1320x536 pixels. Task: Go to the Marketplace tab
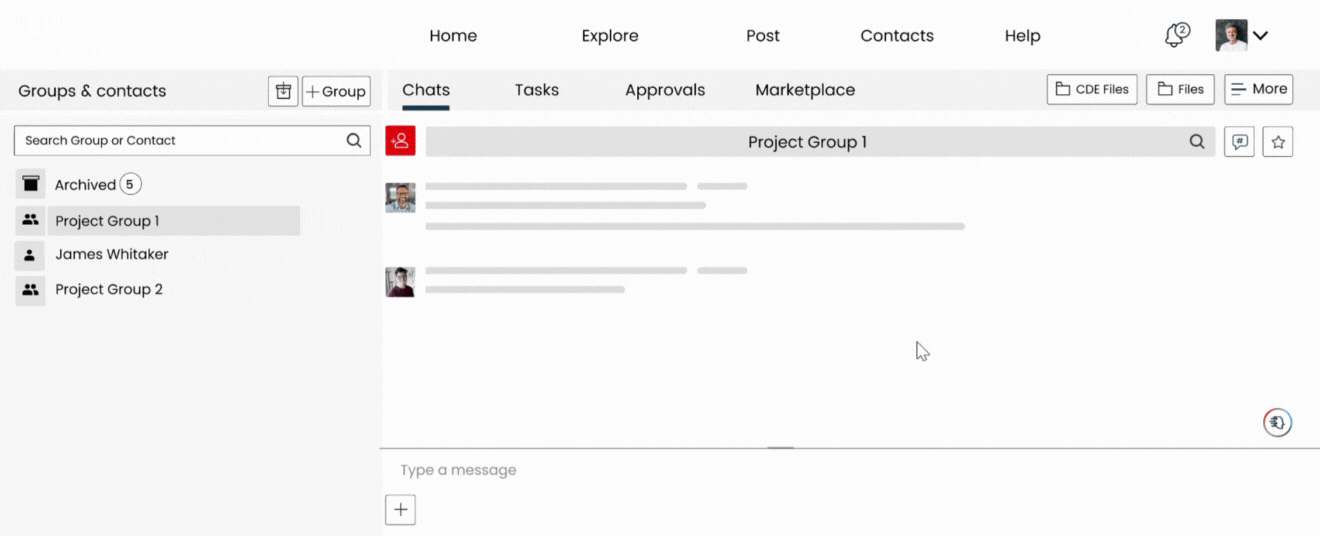pos(804,90)
